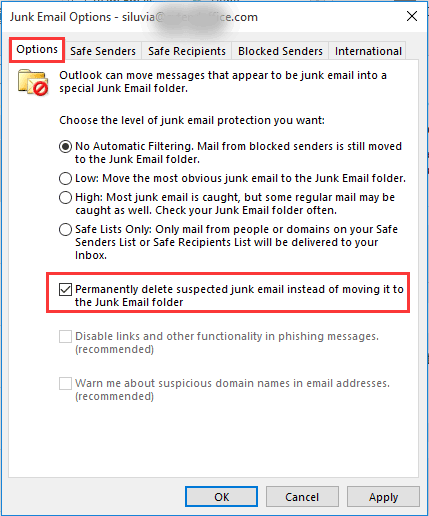The image size is (429, 516).
Task: Uncheck Permanently delete suspected junk email
Action: click(65, 289)
